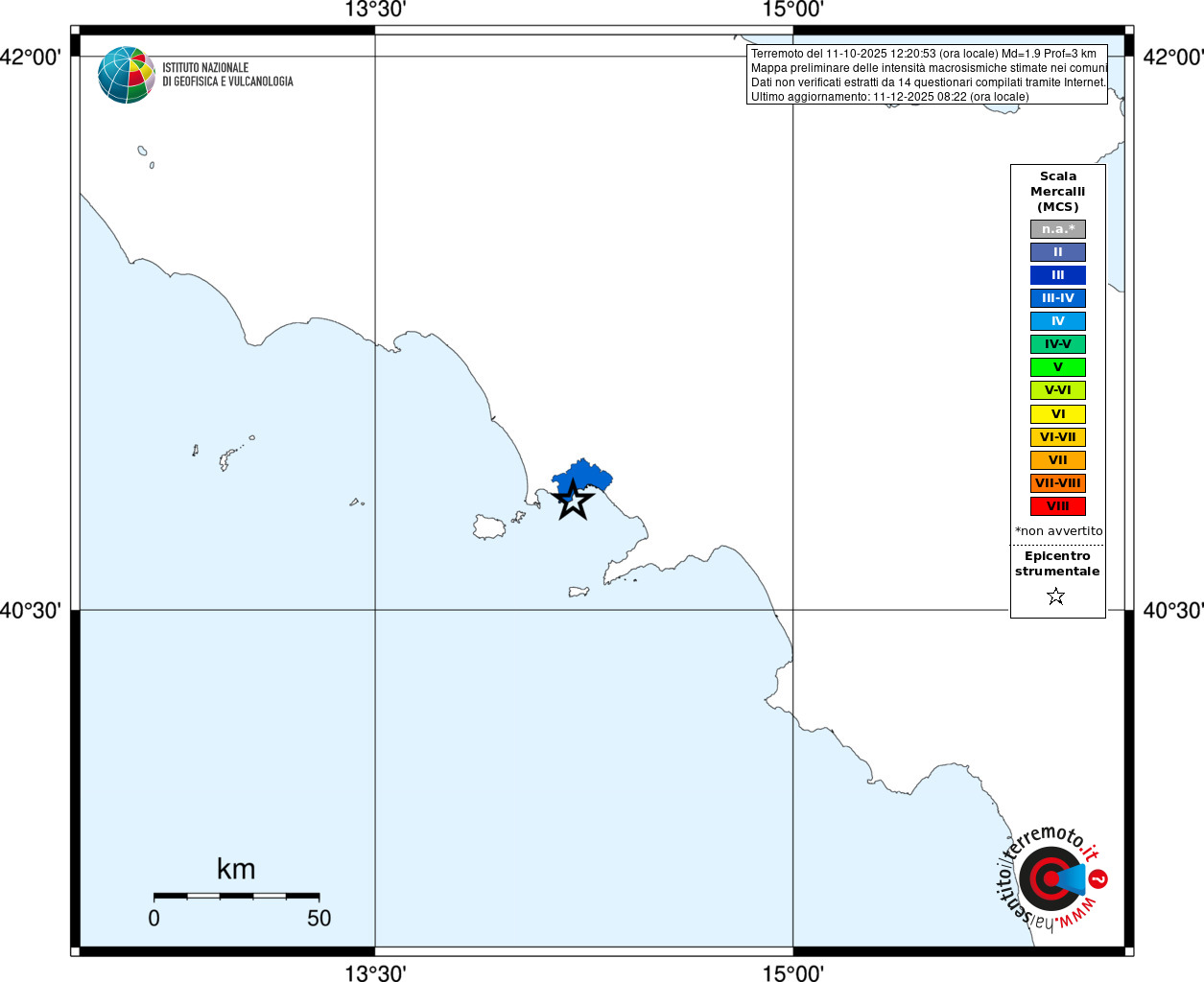Click the km scale bar
Viewport: 1204px width, 982px height.
point(236,896)
